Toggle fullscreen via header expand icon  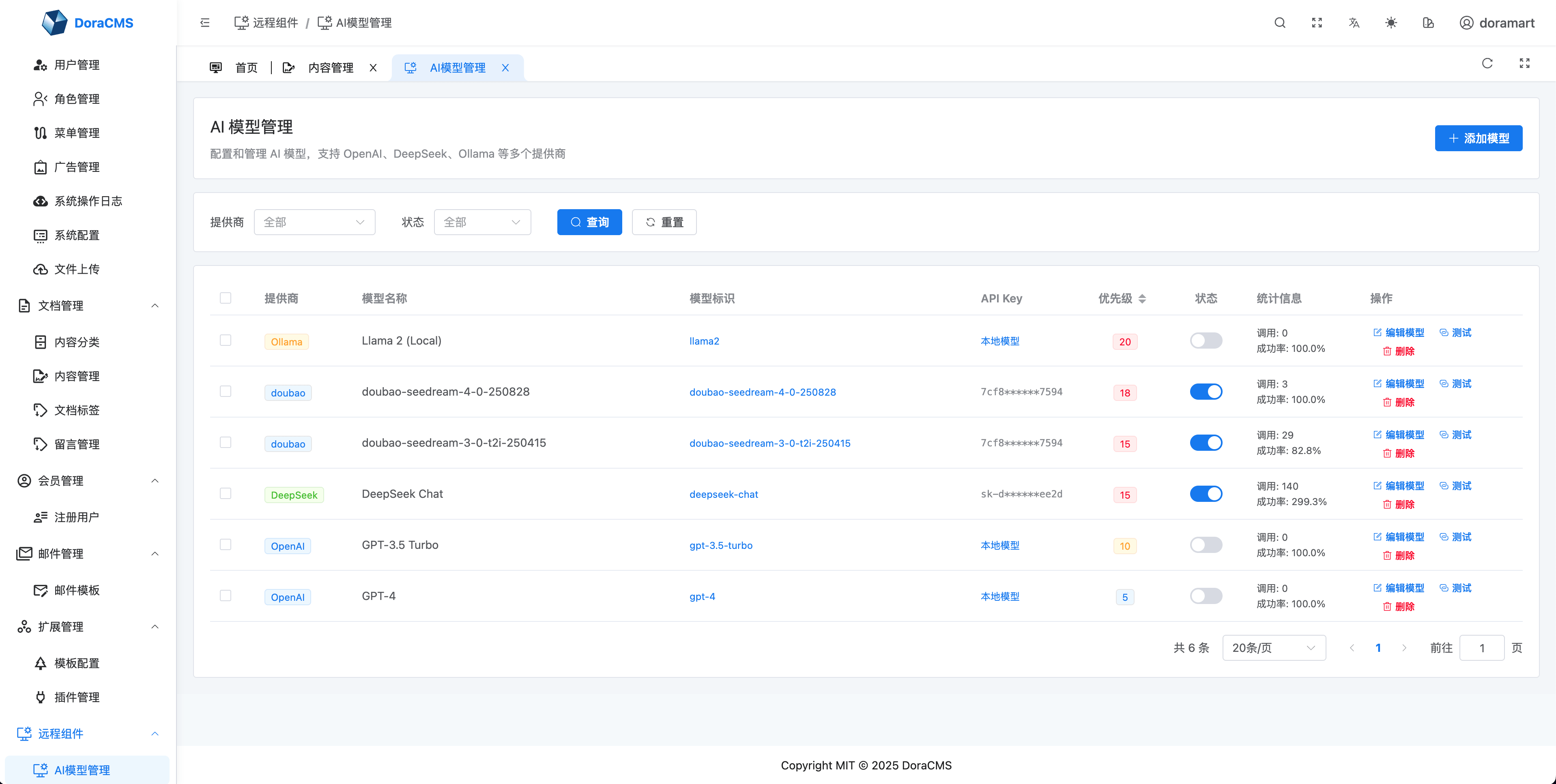click(1317, 23)
